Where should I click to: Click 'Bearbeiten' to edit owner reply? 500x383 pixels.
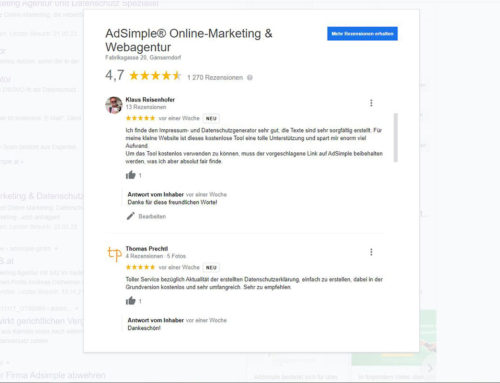[x=152, y=216]
